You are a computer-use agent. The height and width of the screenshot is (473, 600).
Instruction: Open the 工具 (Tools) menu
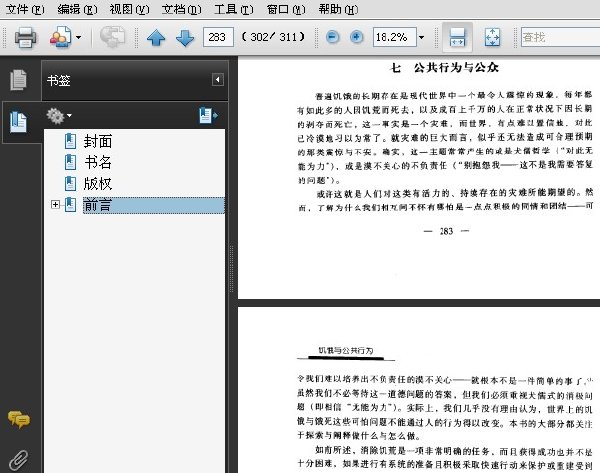tap(233, 9)
